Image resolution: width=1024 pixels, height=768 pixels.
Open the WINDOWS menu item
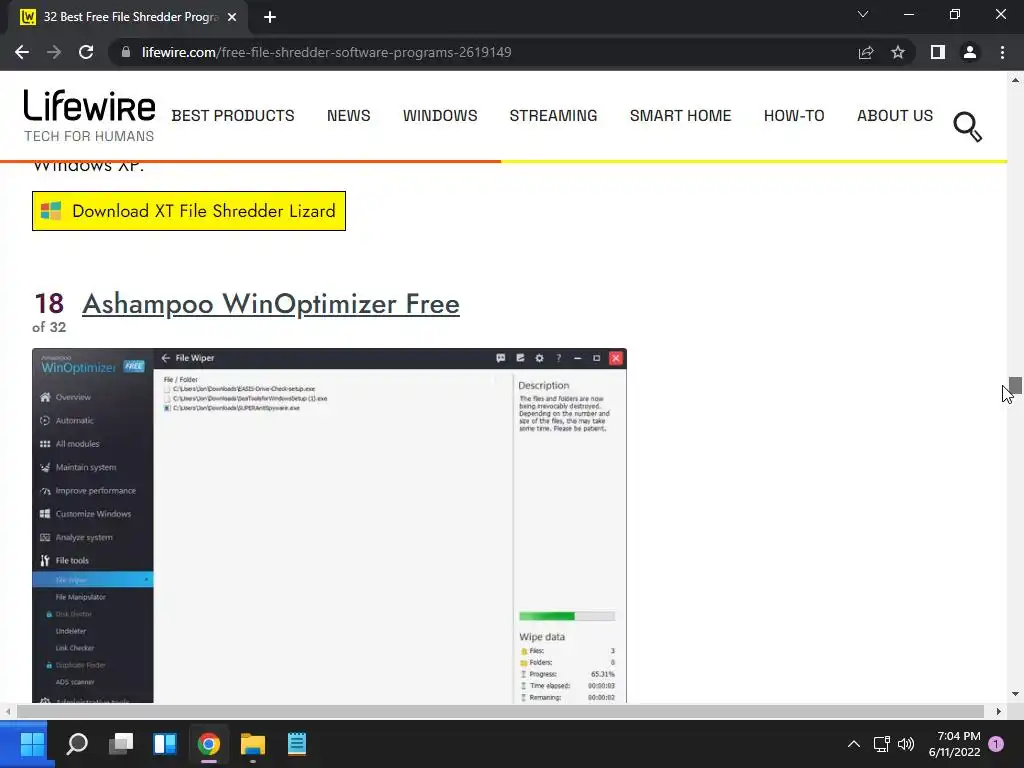point(440,116)
